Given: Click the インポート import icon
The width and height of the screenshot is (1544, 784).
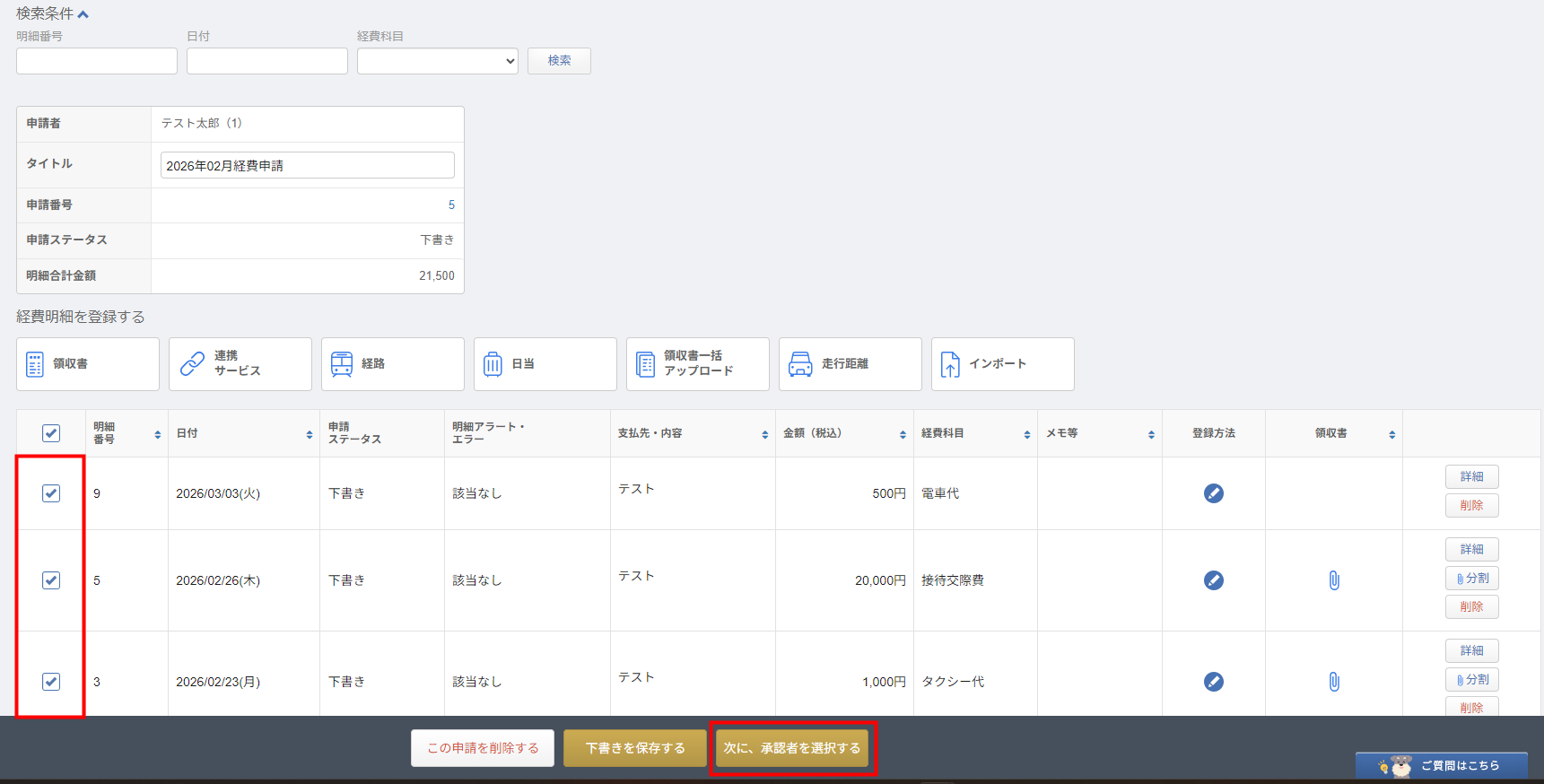Looking at the screenshot, I should pos(950,364).
